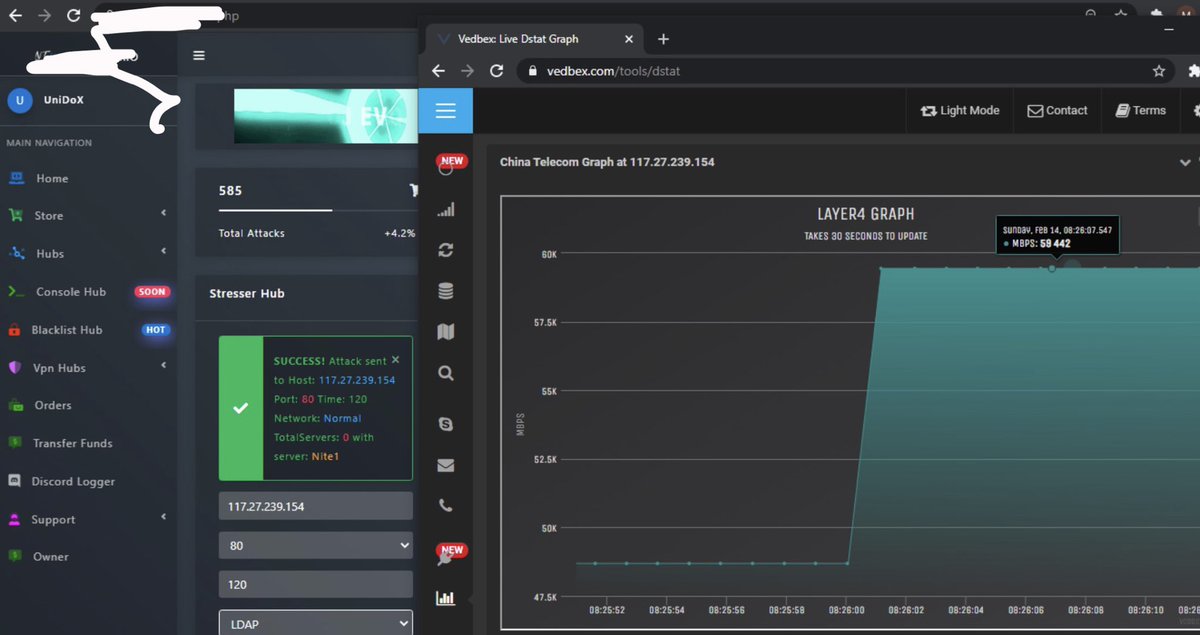The width and height of the screenshot is (1200, 635).
Task: Go back in the background browser window
Action: (x=15, y=15)
